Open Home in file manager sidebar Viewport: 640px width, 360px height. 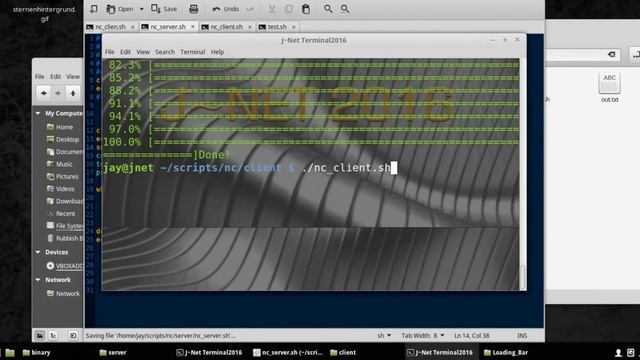click(x=60, y=127)
